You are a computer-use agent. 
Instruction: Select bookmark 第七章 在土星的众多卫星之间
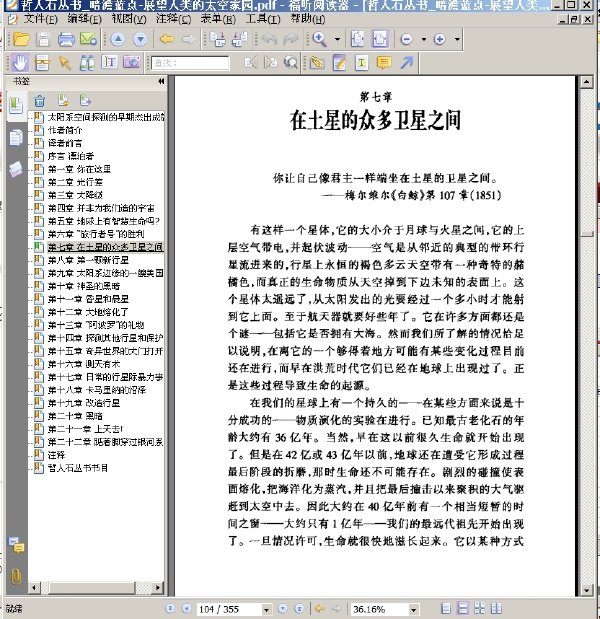[105, 247]
